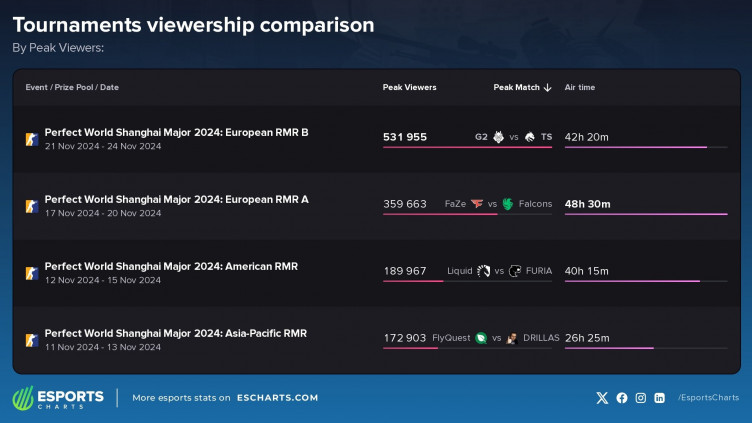
Task: Click the 48h 30m air time bar
Action: coord(646,214)
